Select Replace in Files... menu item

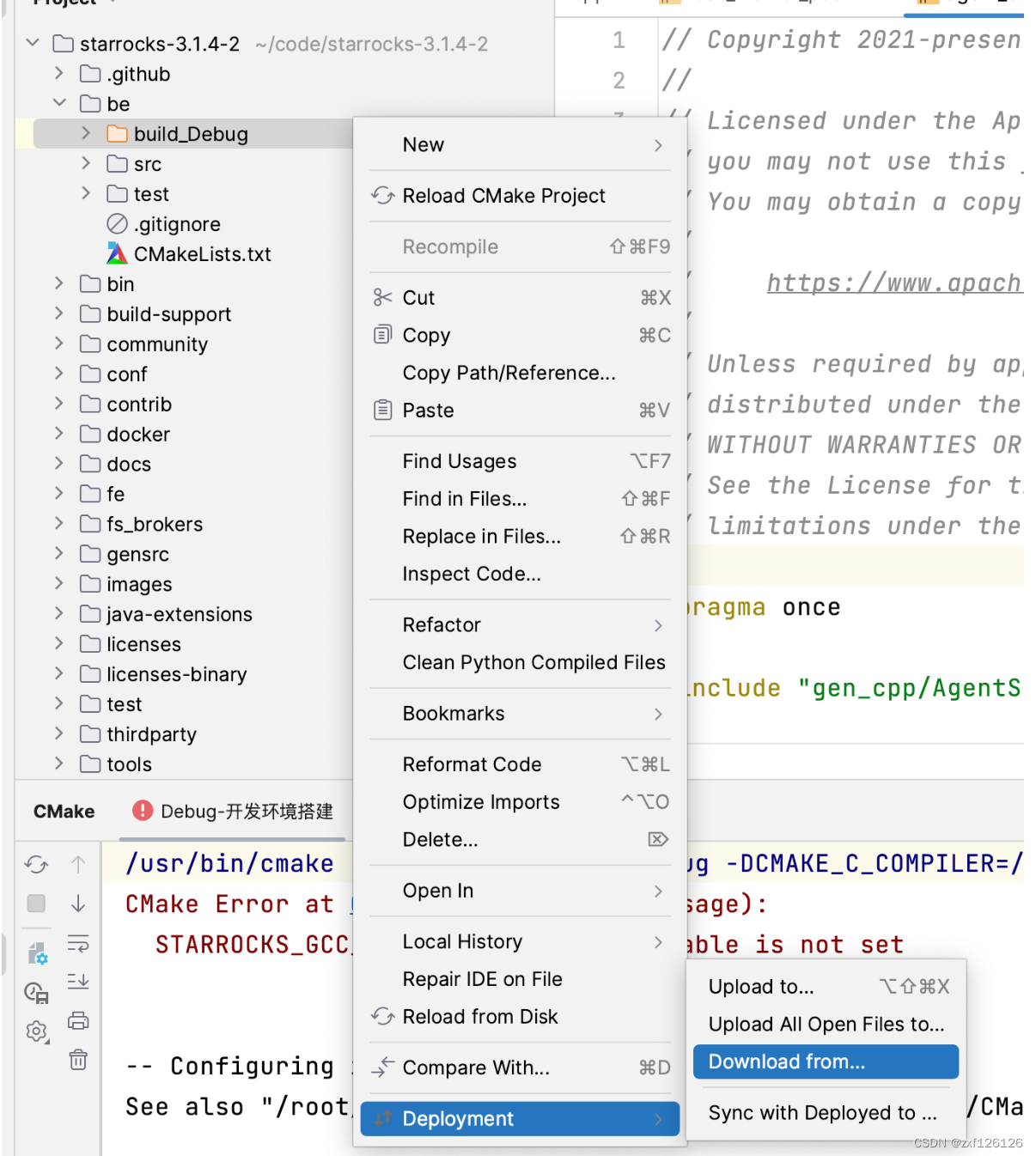click(x=520, y=536)
